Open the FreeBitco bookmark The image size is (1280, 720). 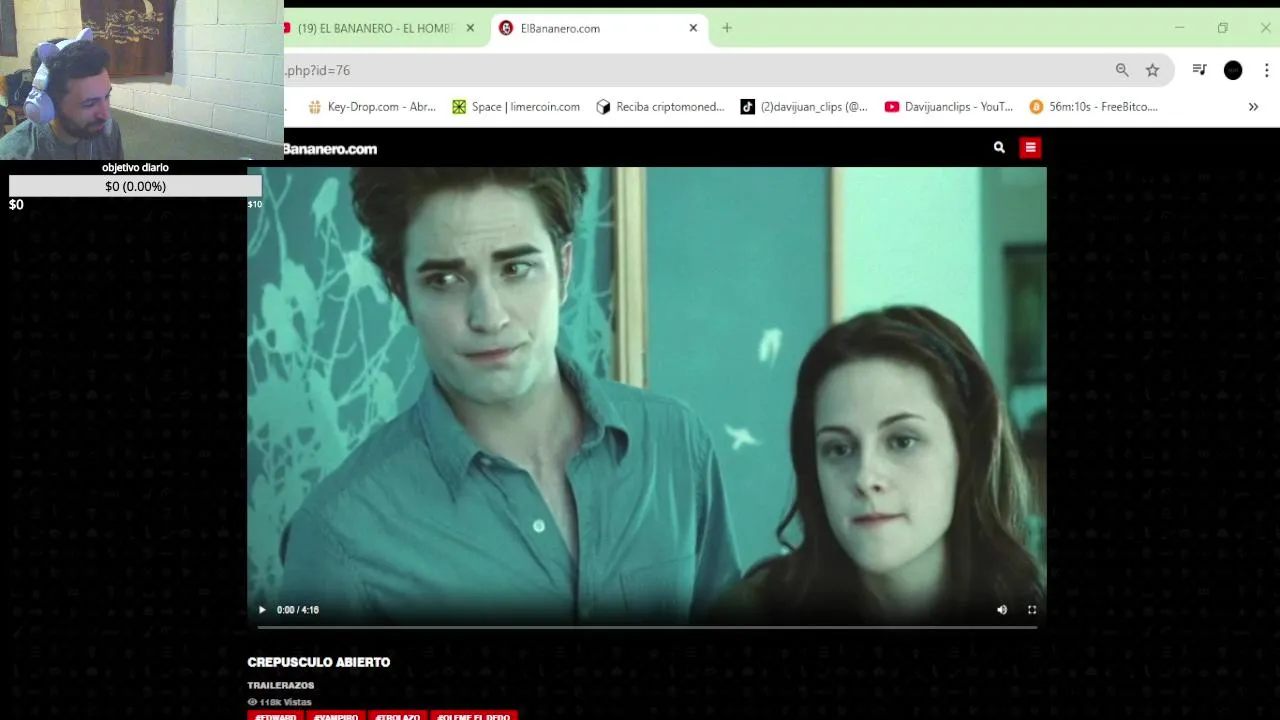1093,107
